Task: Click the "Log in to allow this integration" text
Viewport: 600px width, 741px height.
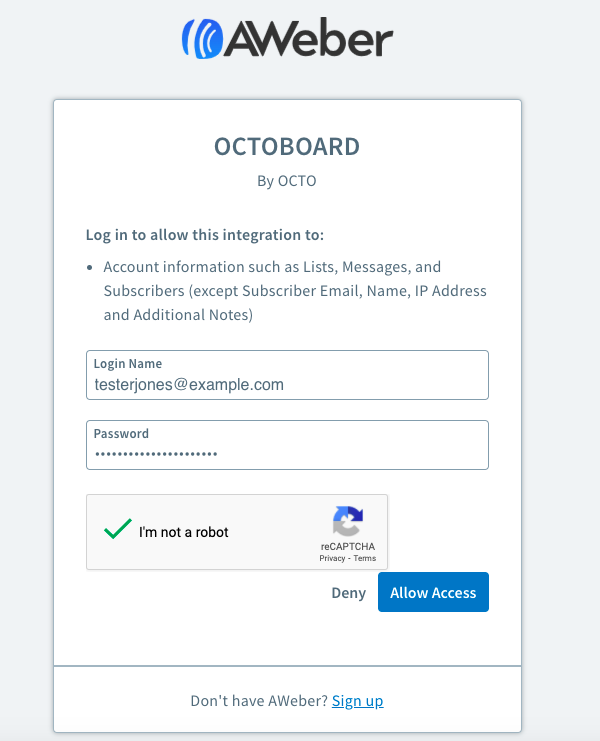Action: point(205,235)
